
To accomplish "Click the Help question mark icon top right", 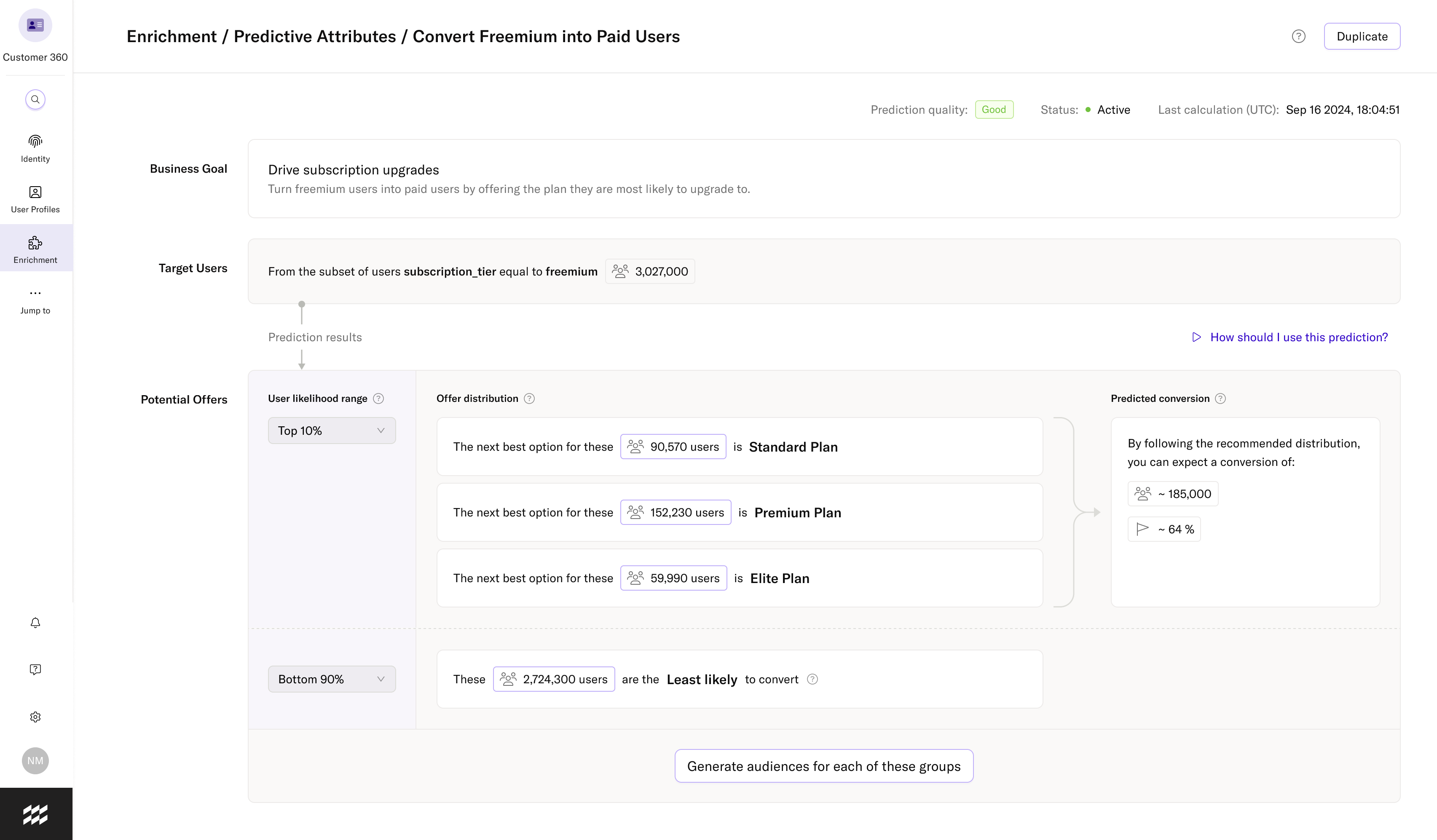I will [x=1299, y=36].
